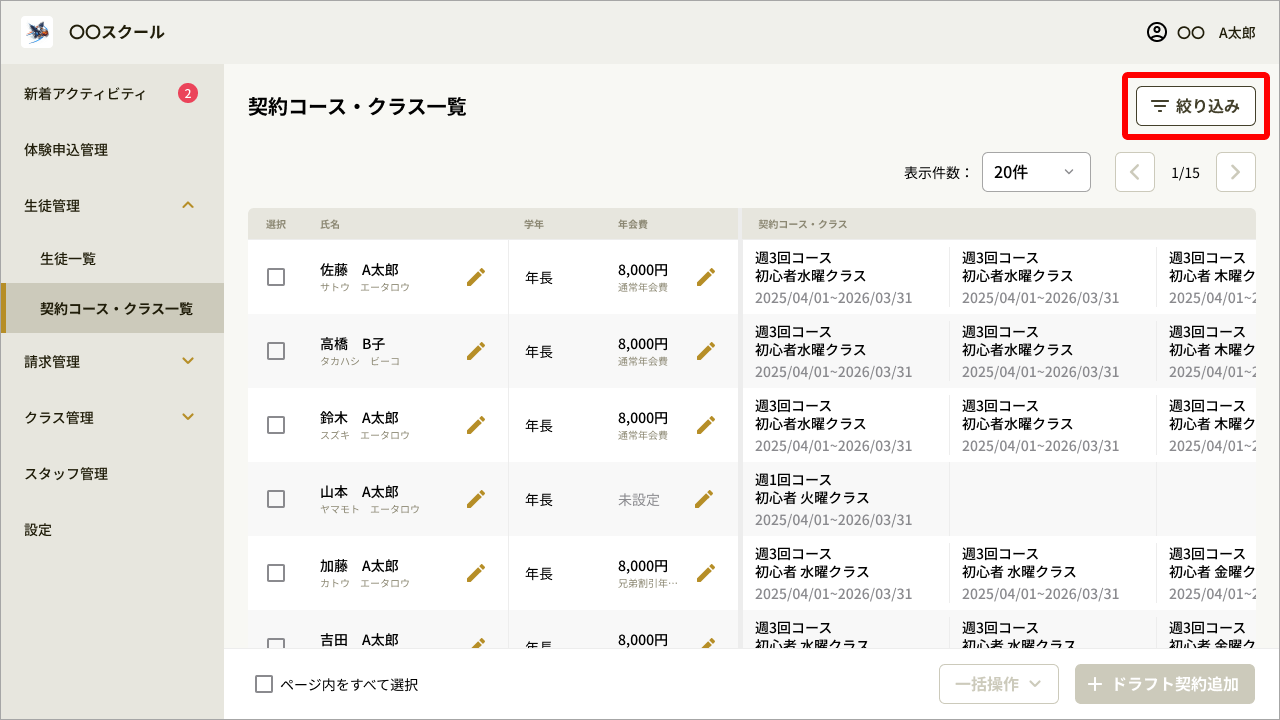Screen dimensions: 1280x720
Task: Click the school logo icon
Action: click(x=37, y=32)
